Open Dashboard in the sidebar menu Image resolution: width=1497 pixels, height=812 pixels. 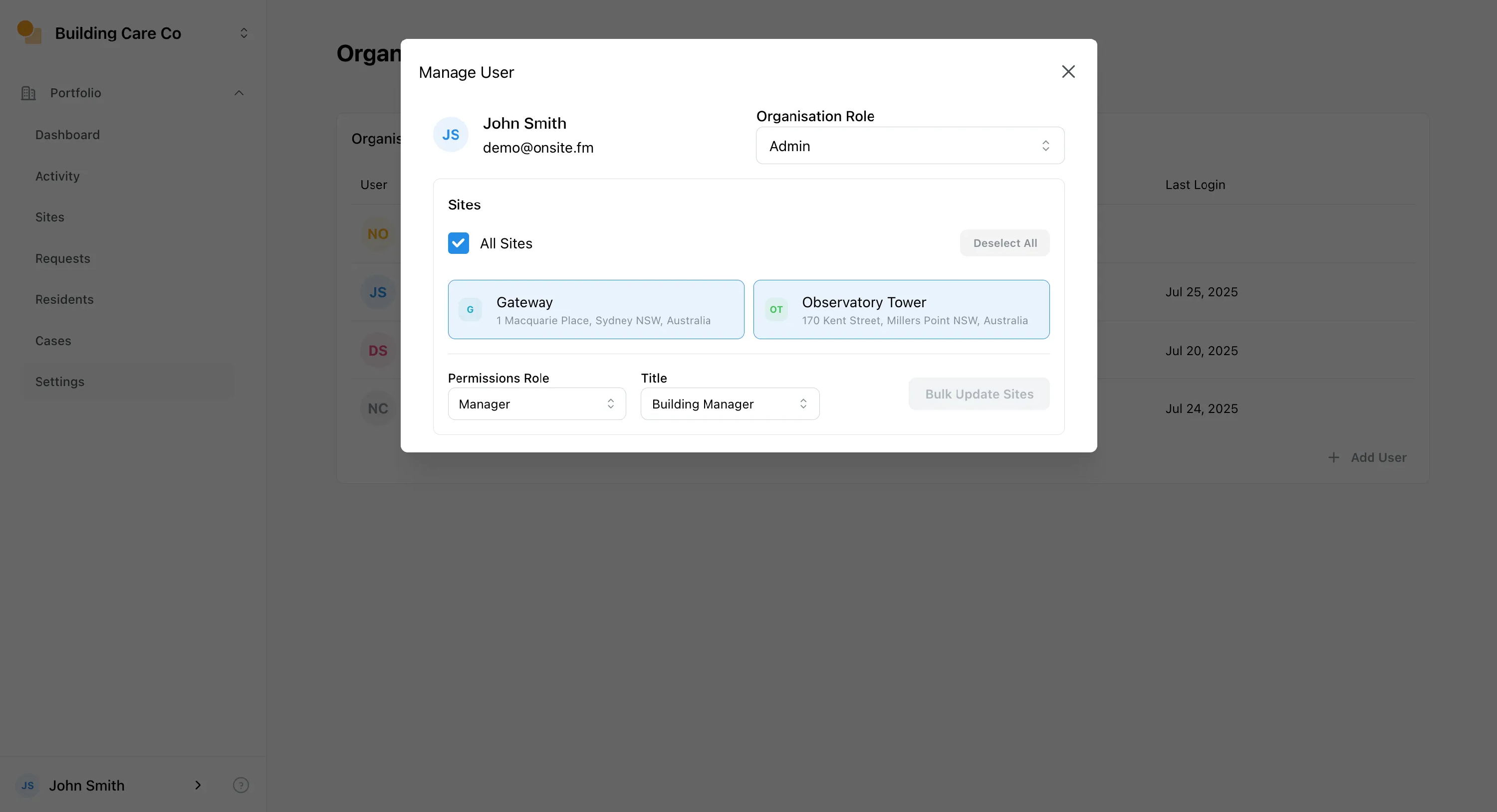coord(67,135)
